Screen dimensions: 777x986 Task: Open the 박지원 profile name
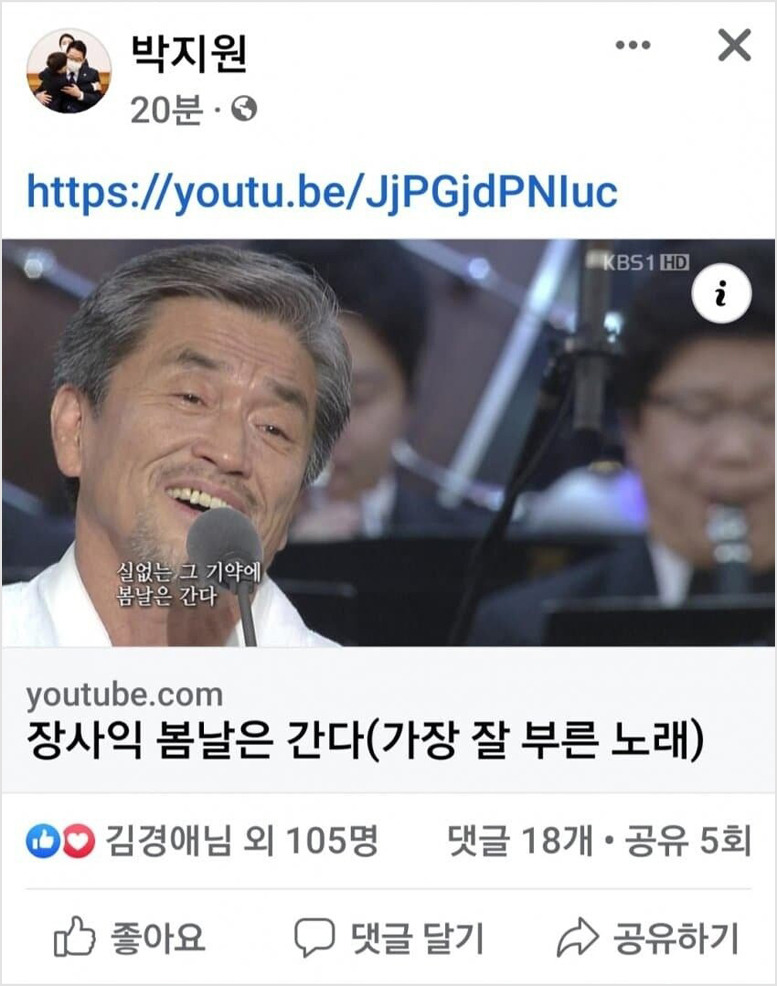189,55
